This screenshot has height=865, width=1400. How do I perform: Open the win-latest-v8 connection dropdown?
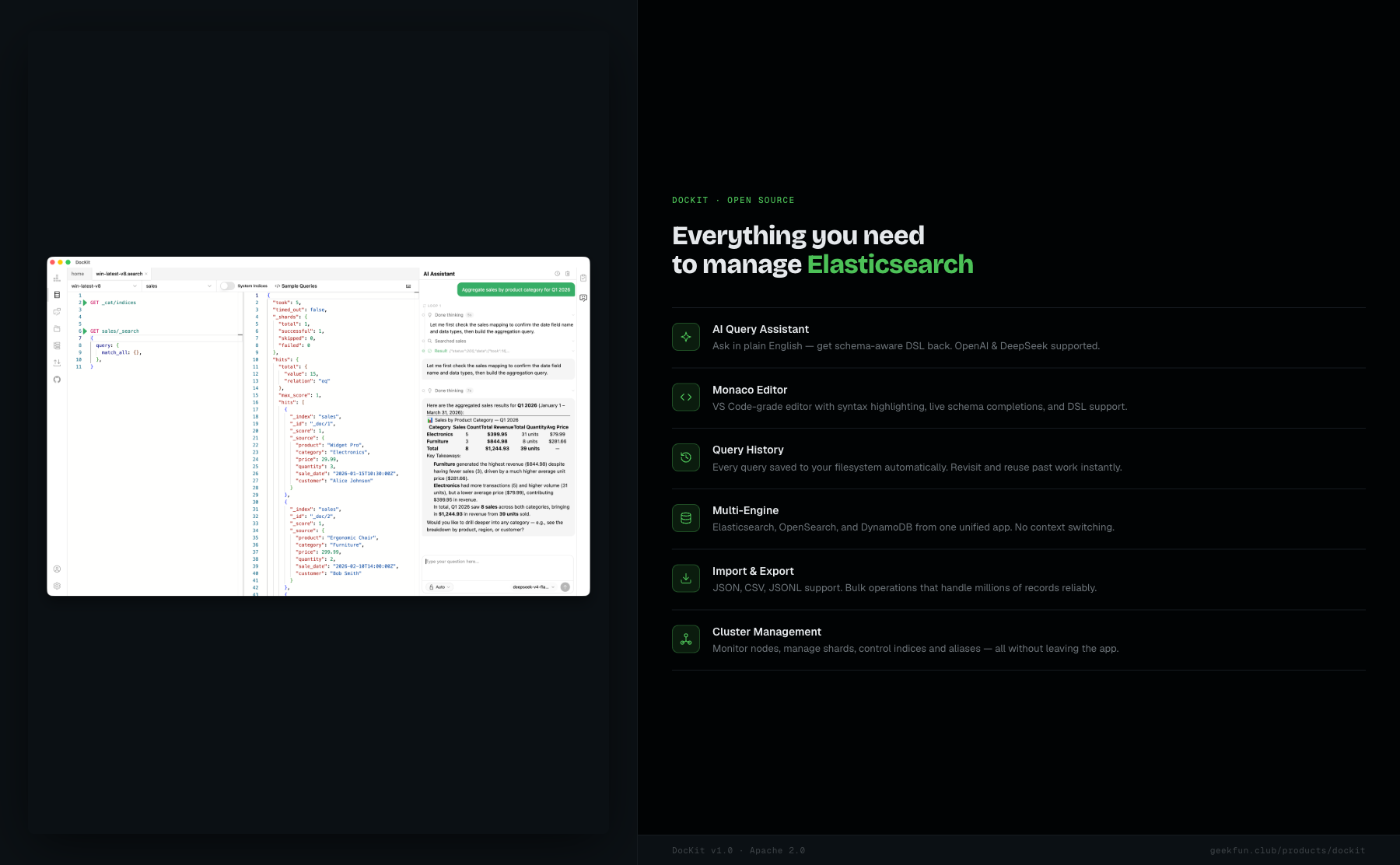pyautogui.click(x=104, y=286)
